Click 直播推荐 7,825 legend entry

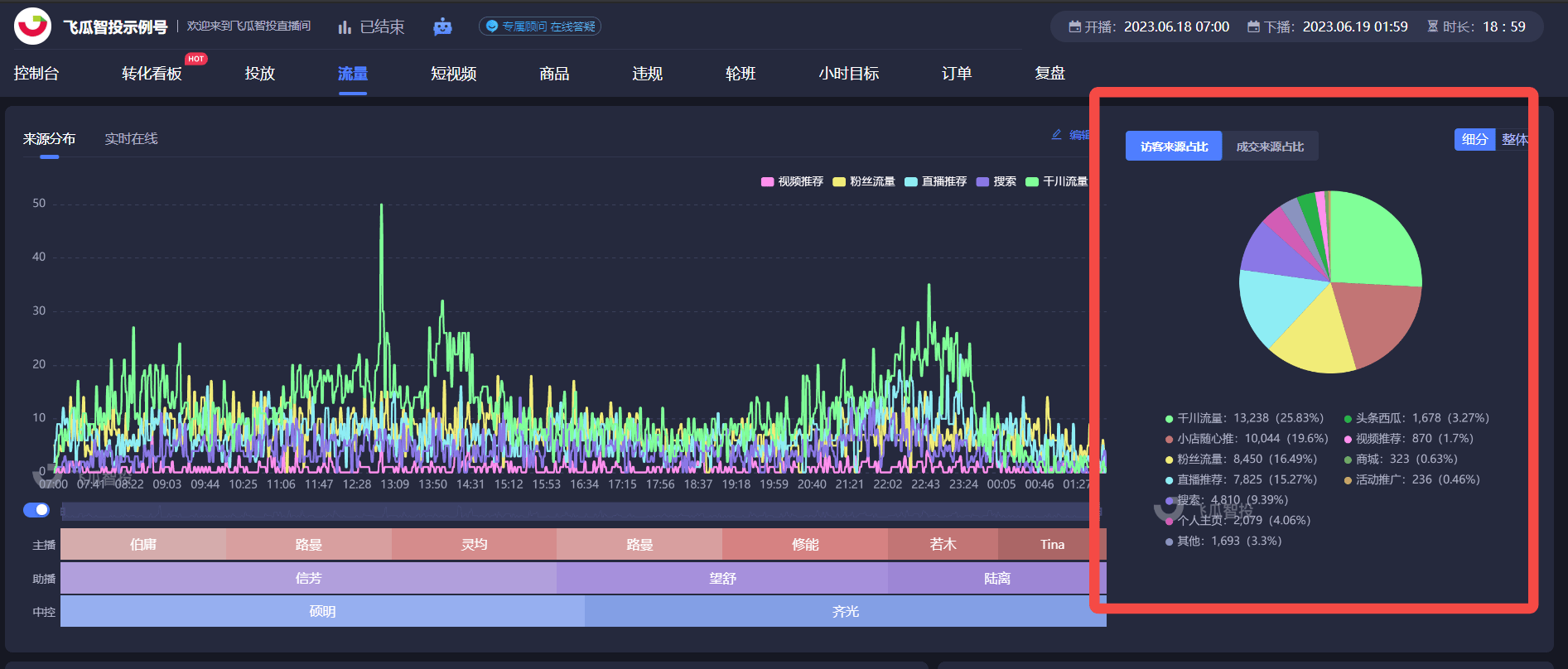(1241, 479)
